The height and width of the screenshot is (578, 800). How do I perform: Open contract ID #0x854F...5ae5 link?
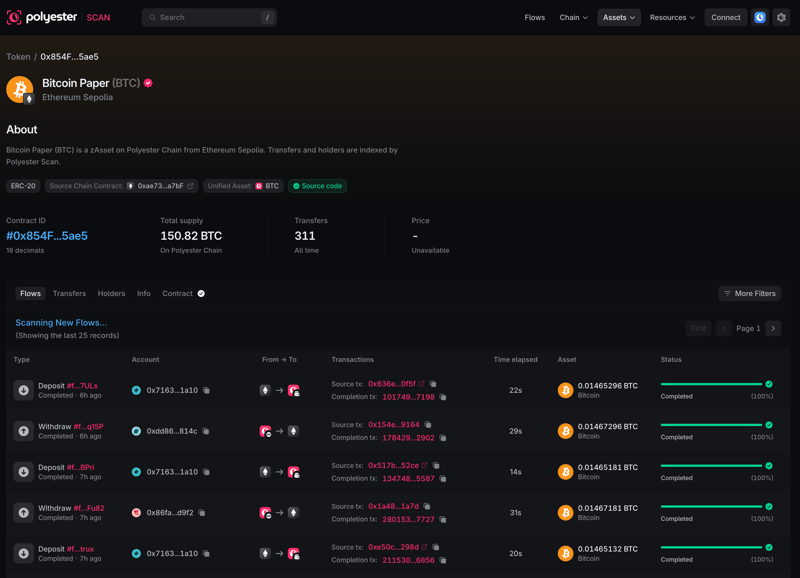pyautogui.click(x=47, y=236)
